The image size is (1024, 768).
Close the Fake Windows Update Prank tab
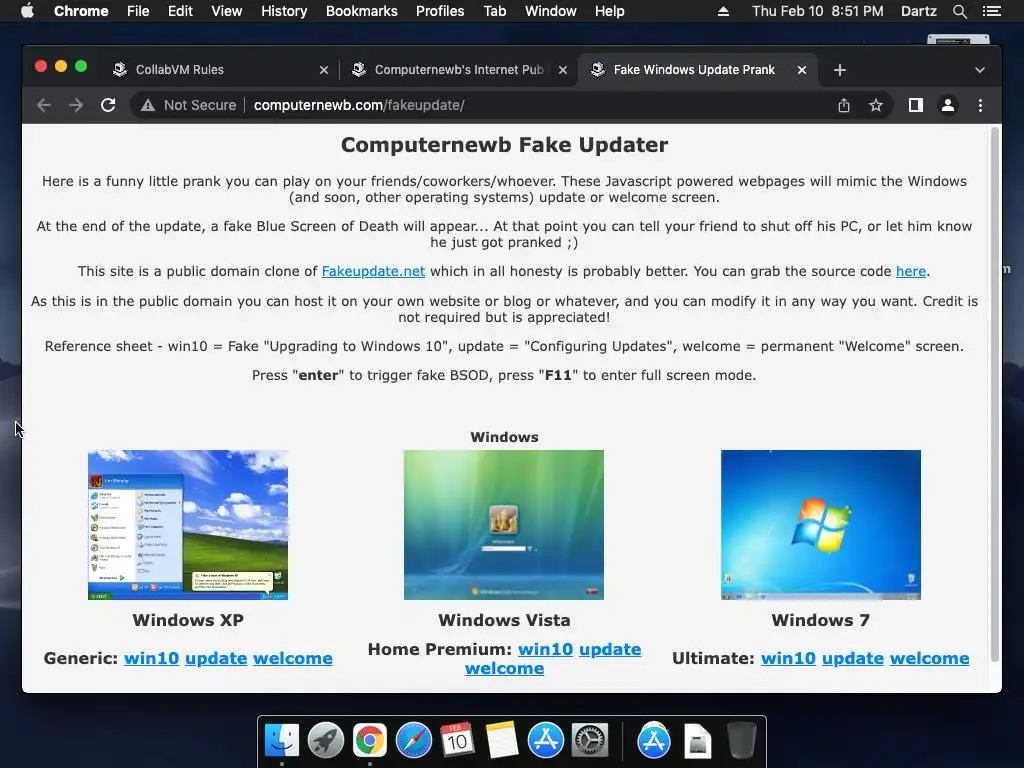802,70
